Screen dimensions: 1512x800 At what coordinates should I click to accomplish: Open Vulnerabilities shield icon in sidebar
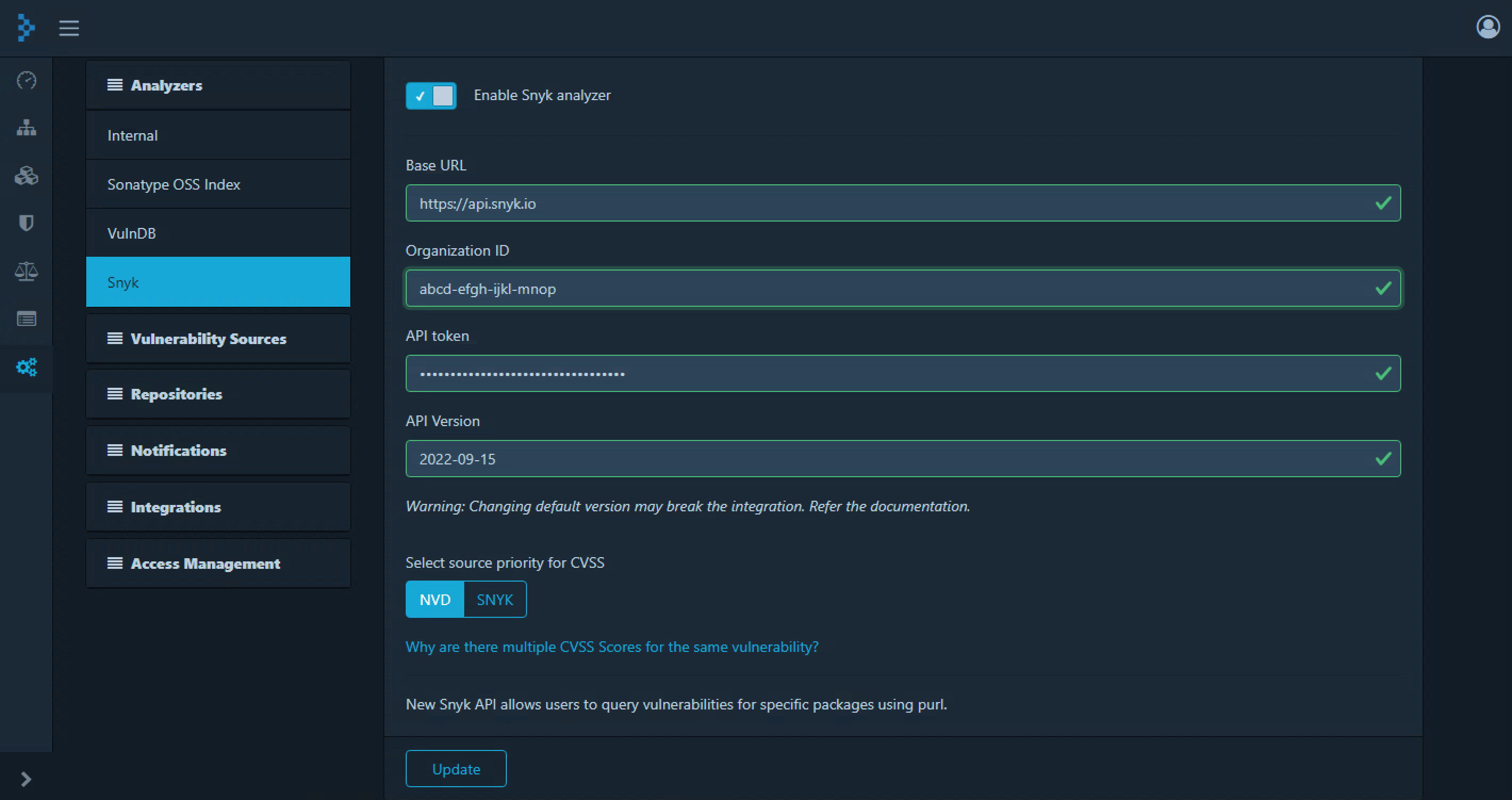[x=27, y=223]
